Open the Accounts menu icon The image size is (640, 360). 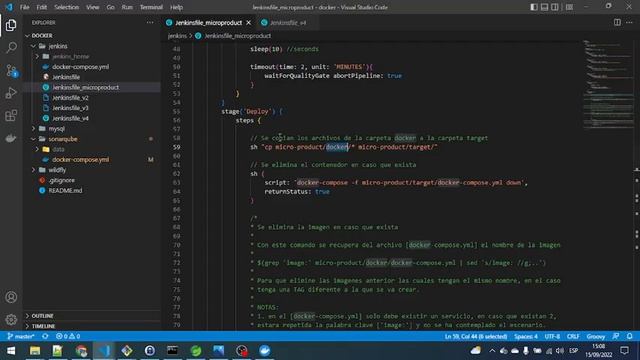pos(11,297)
